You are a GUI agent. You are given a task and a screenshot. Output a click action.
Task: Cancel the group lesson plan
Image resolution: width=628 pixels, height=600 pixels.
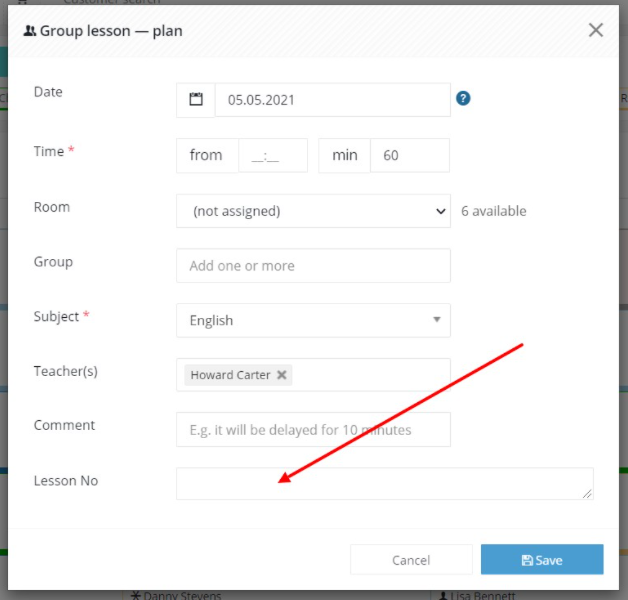pyautogui.click(x=411, y=560)
